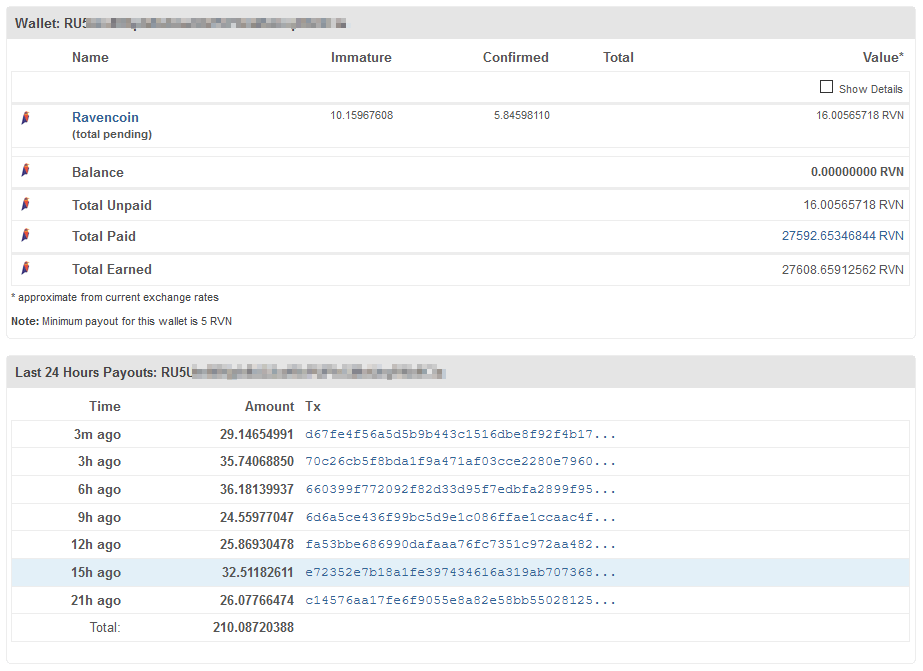The height and width of the screenshot is (671, 923).
Task: Click the Ravencoin bird icon next to Balance
Action: [25, 170]
